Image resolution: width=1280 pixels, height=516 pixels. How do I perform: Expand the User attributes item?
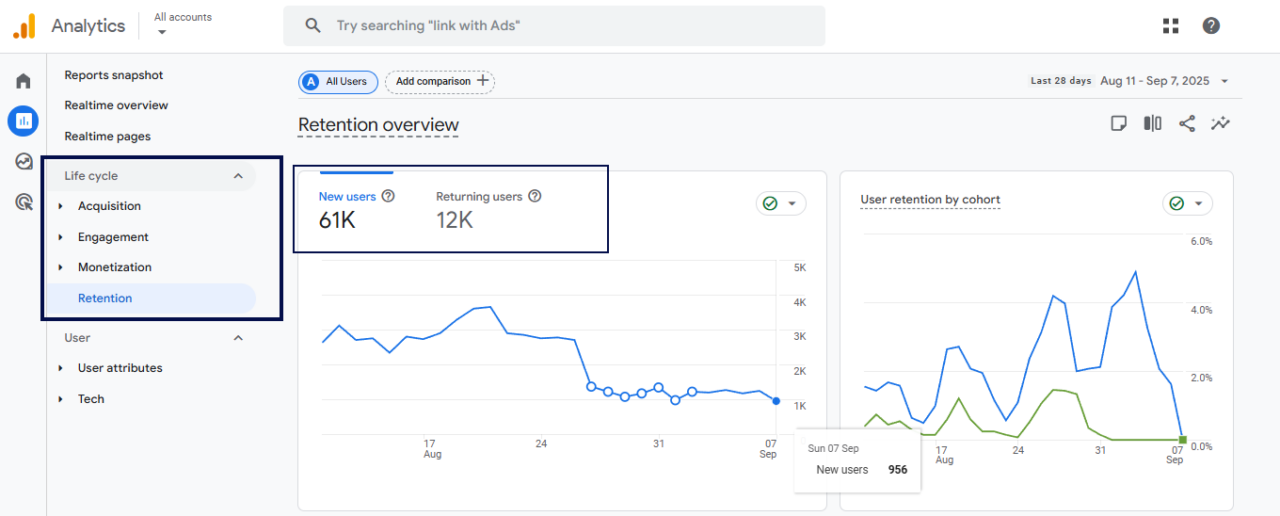point(61,368)
